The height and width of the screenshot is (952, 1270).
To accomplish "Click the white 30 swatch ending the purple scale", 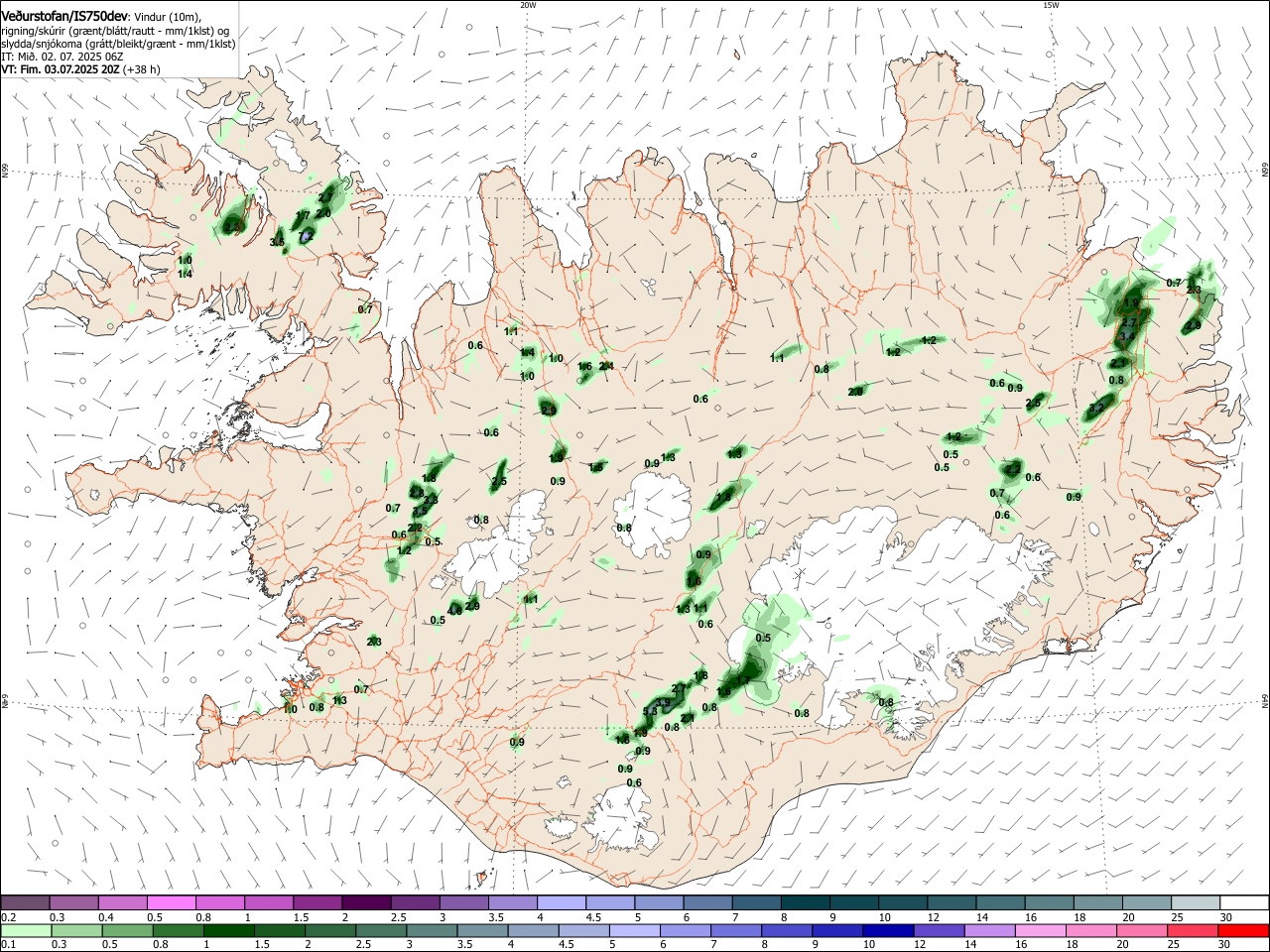I will tap(1243, 902).
